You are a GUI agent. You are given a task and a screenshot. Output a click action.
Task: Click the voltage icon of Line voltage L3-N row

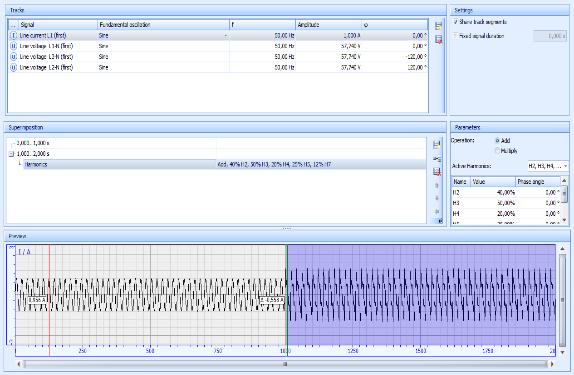point(13,57)
